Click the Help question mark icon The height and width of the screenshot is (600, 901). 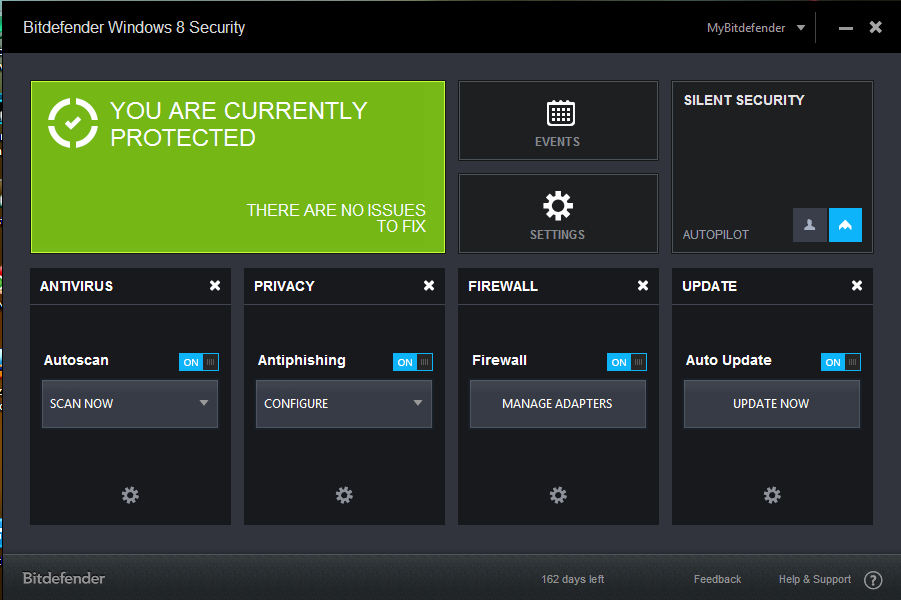[873, 580]
